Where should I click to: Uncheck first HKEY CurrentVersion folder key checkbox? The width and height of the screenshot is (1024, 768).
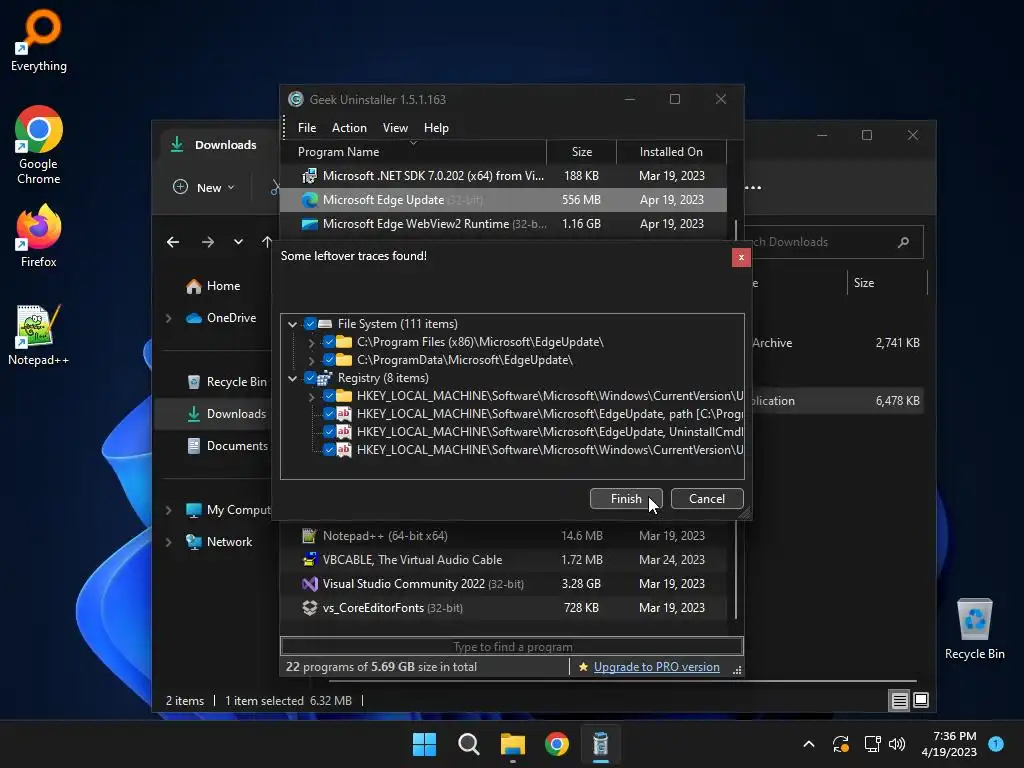tap(329, 396)
